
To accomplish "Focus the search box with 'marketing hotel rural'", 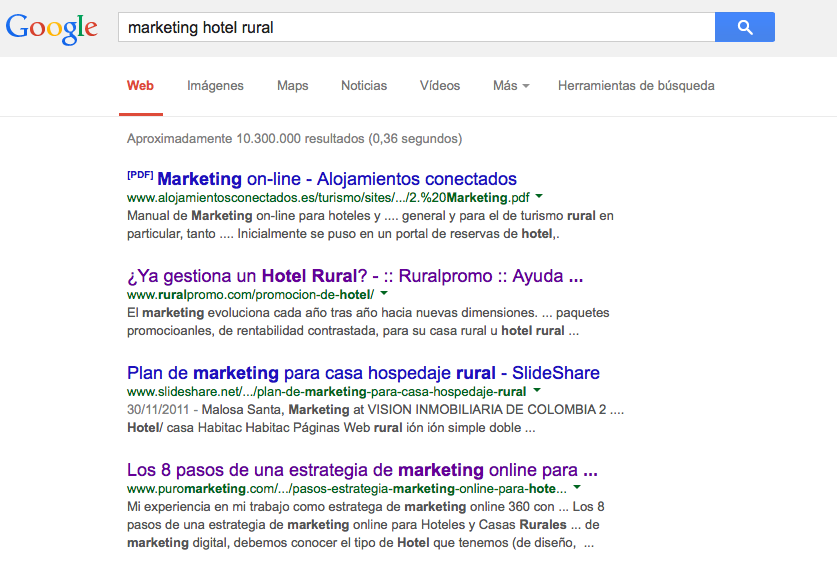I will pyautogui.click(x=416, y=27).
